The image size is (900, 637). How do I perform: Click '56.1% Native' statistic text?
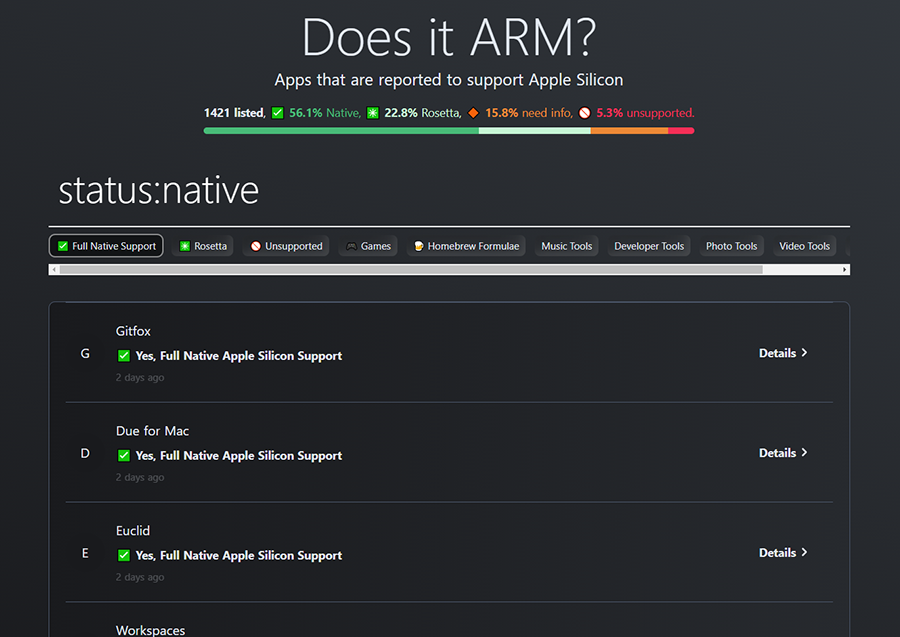325,113
